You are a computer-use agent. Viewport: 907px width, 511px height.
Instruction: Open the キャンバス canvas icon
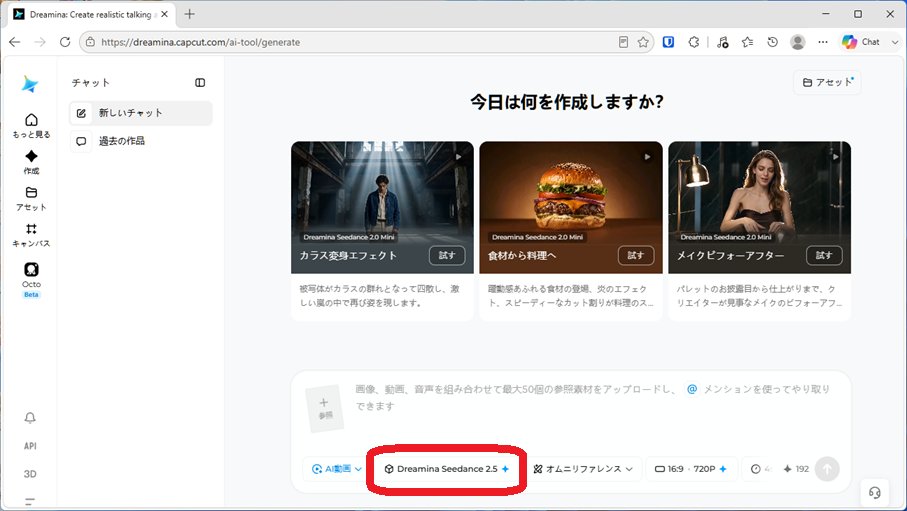tap(31, 229)
